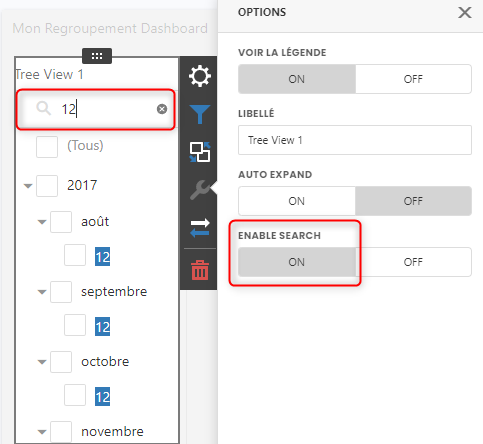
Task: Select day 12 under septembre
Action: [x=102, y=327]
